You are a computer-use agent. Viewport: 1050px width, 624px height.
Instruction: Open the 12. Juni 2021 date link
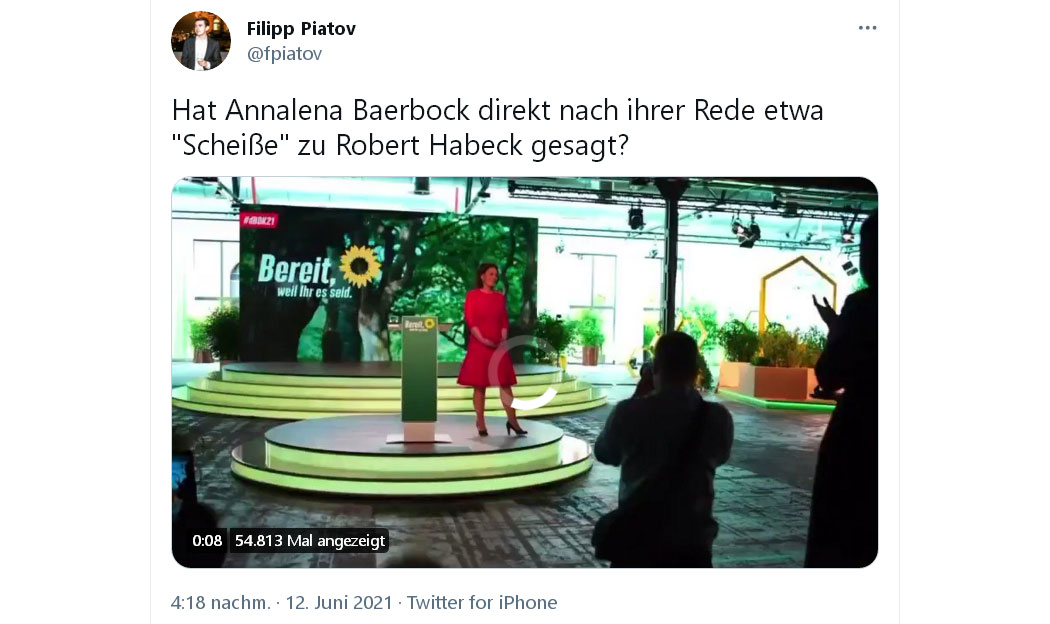[339, 602]
